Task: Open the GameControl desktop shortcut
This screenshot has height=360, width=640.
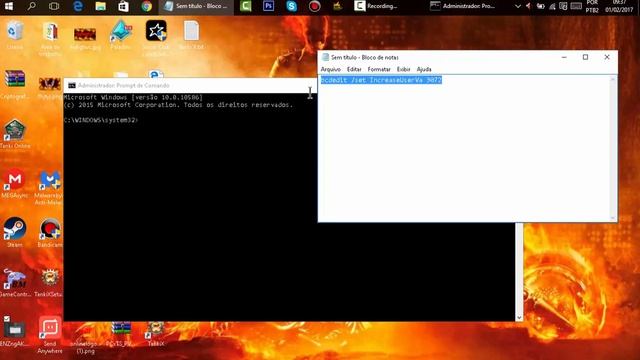Action: click(15, 282)
